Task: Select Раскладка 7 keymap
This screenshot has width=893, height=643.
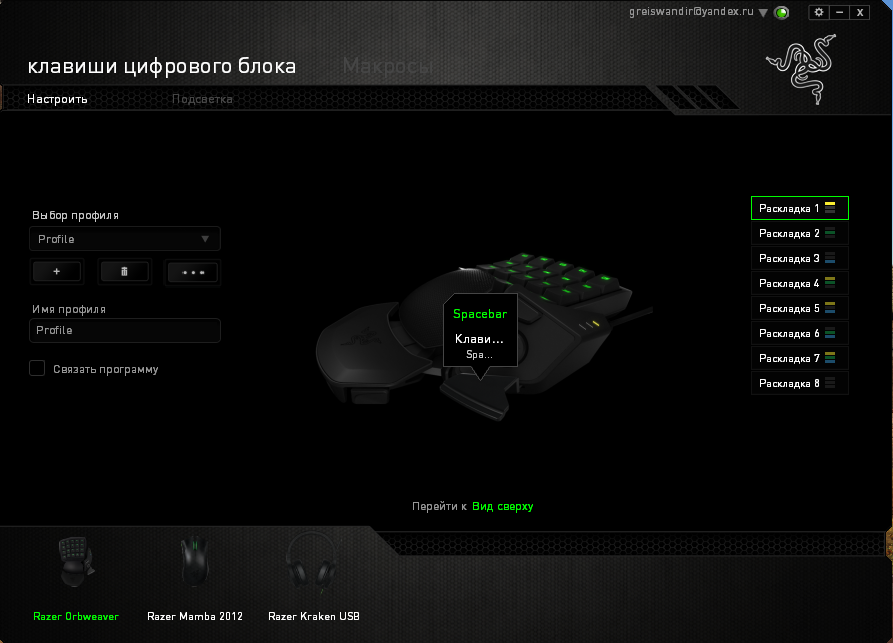Action: point(800,358)
